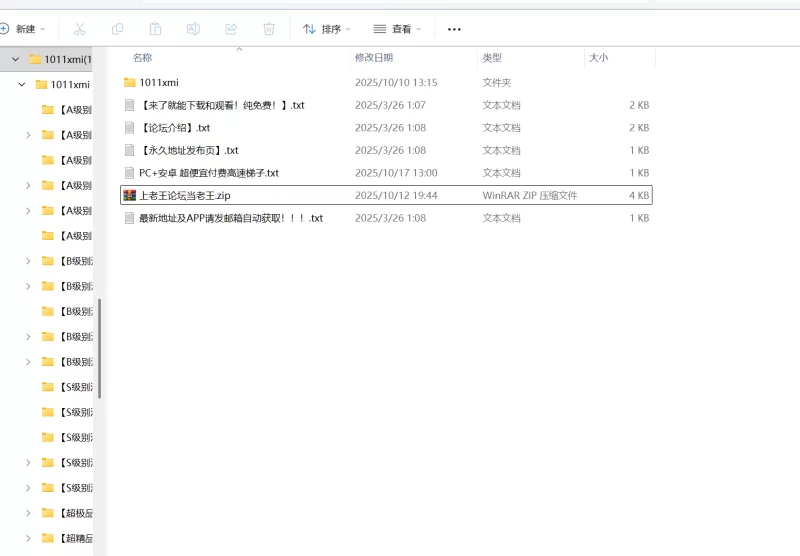Viewport: 800px width, 556px height.
Task: Open the three-dots more options menu
Action: (x=454, y=29)
